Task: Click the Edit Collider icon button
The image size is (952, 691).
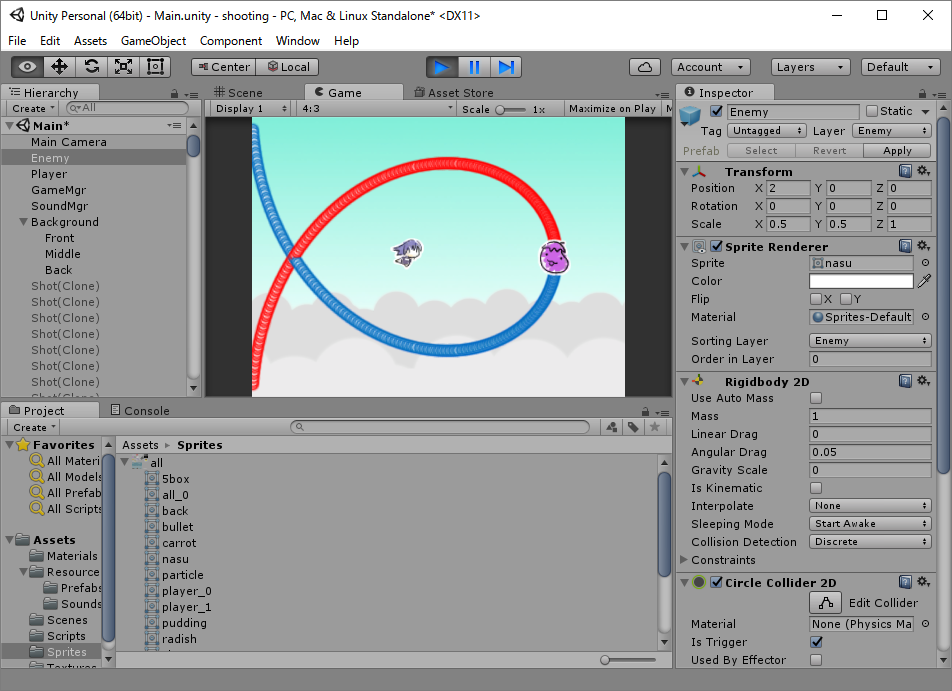Action: coord(825,603)
